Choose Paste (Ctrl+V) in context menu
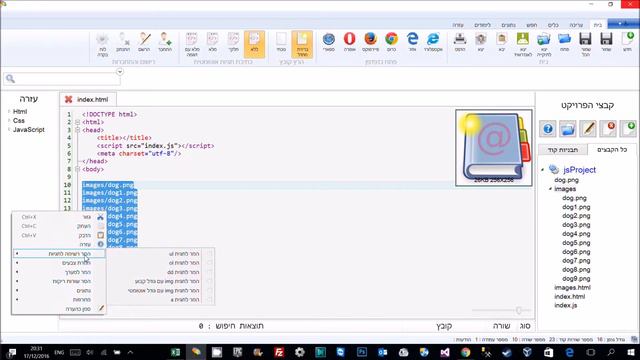The image size is (640, 360). (x=59, y=236)
